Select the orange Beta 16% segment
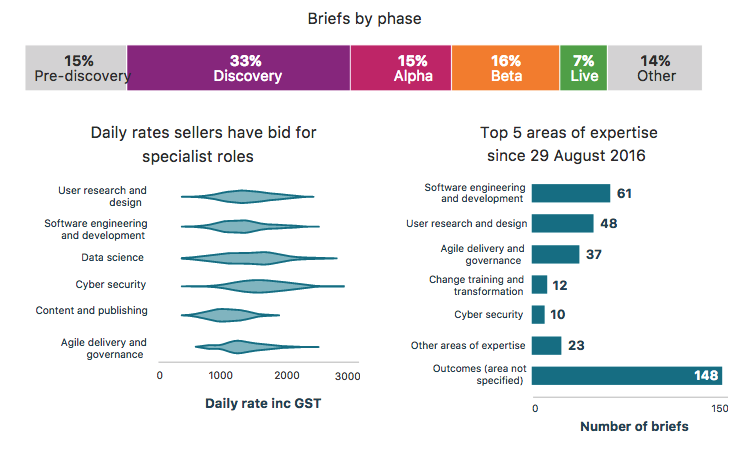Viewport: 755px width, 464px height. 505,68
